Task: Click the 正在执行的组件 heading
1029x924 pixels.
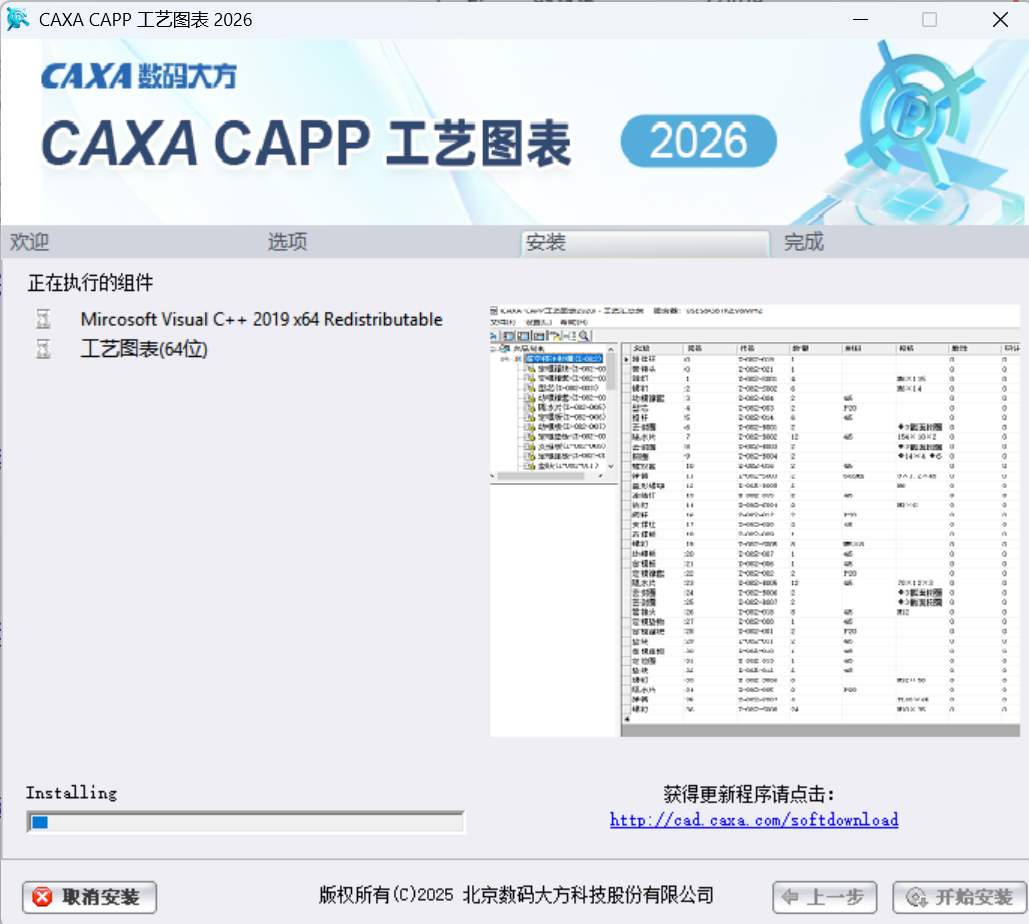Action: point(90,283)
